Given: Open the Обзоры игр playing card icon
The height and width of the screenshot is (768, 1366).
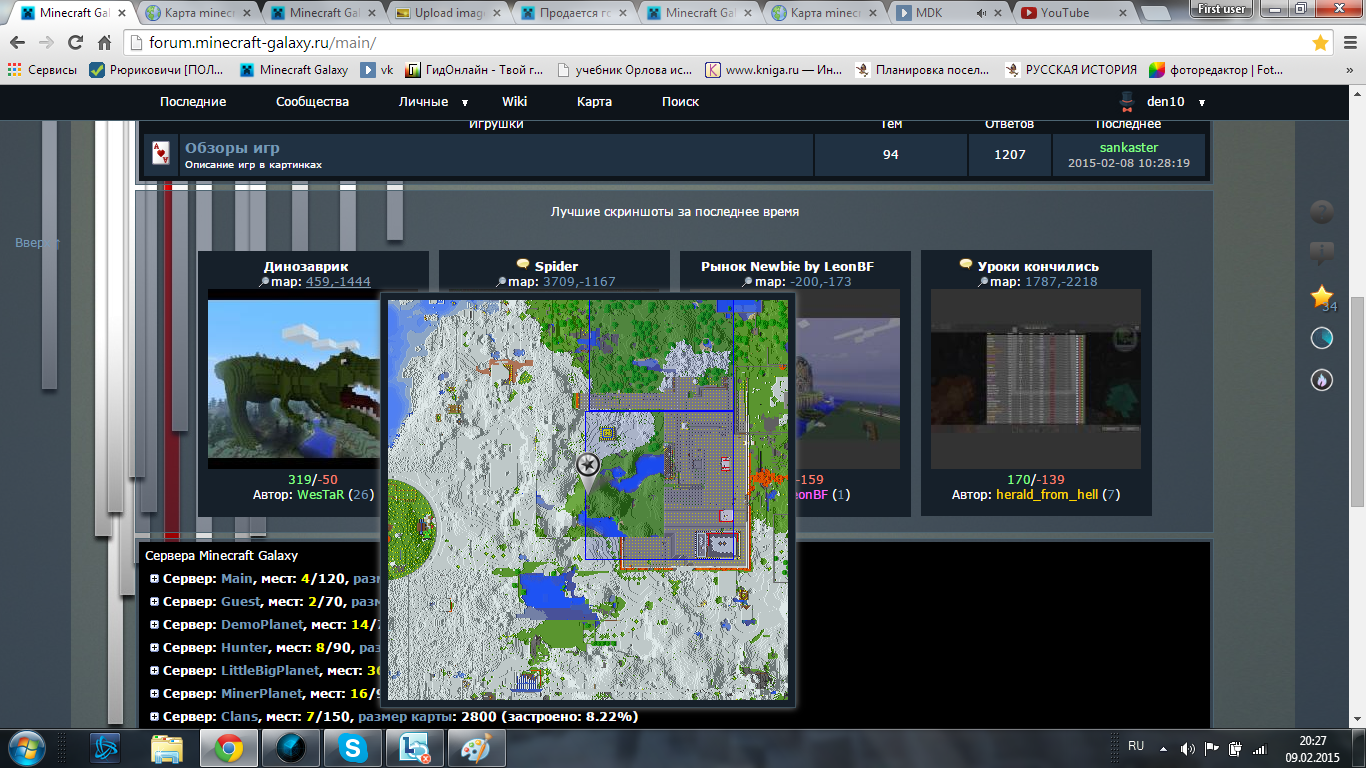Looking at the screenshot, I should (x=161, y=154).
